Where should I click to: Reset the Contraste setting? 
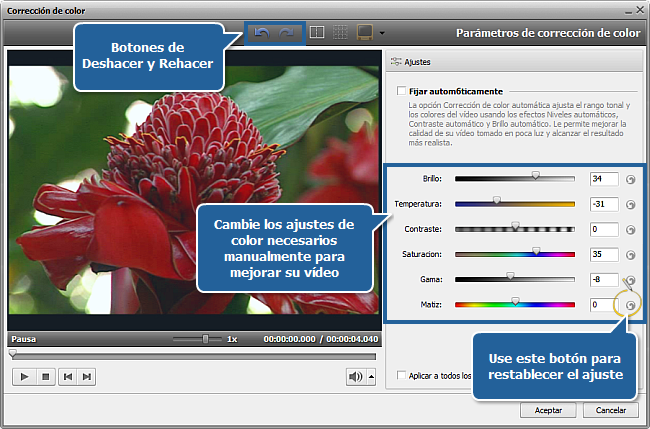[x=631, y=229]
